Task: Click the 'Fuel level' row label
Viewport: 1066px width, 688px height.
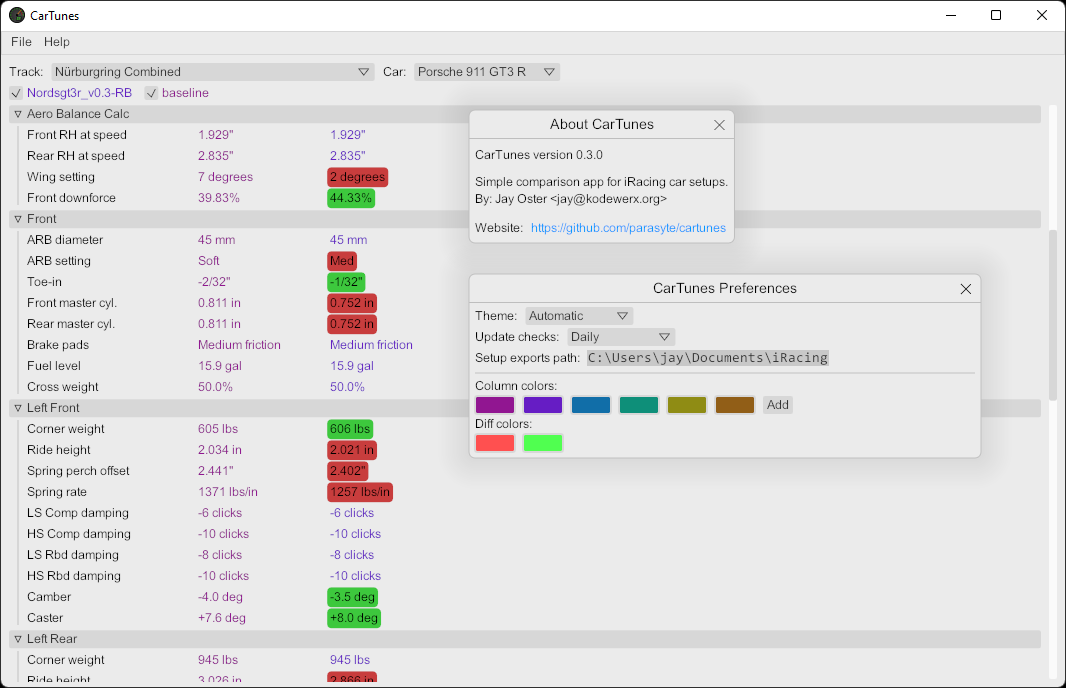Action: coord(54,366)
